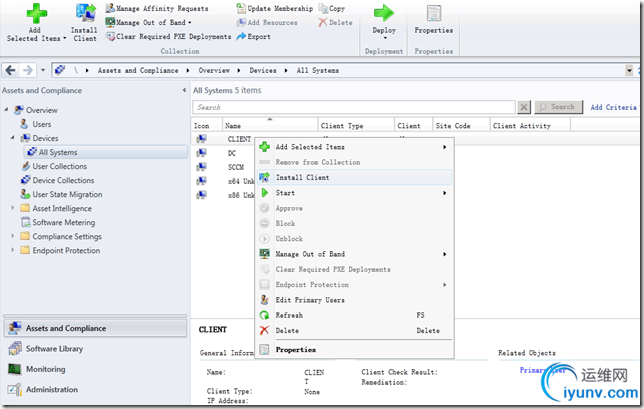Image resolution: width=644 pixels, height=409 pixels.
Task: Choose Properties in context menu
Action: pos(354,349)
